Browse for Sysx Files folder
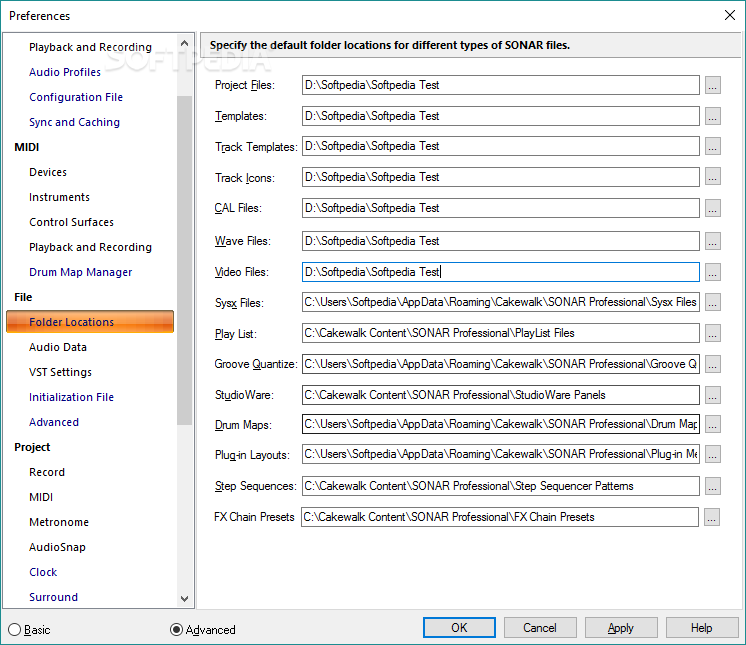Screen dimensions: 746x645 (712, 302)
